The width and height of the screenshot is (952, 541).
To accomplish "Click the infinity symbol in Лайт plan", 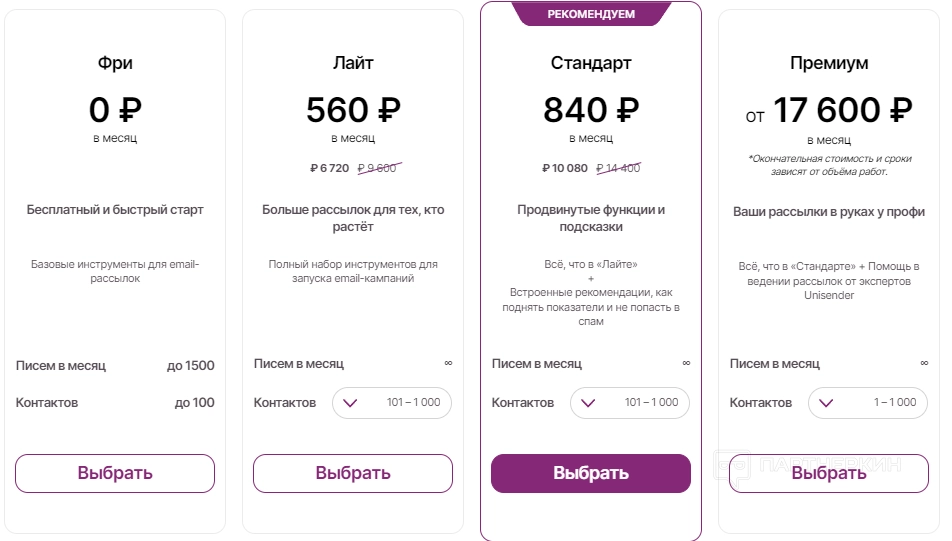I will [x=448, y=363].
